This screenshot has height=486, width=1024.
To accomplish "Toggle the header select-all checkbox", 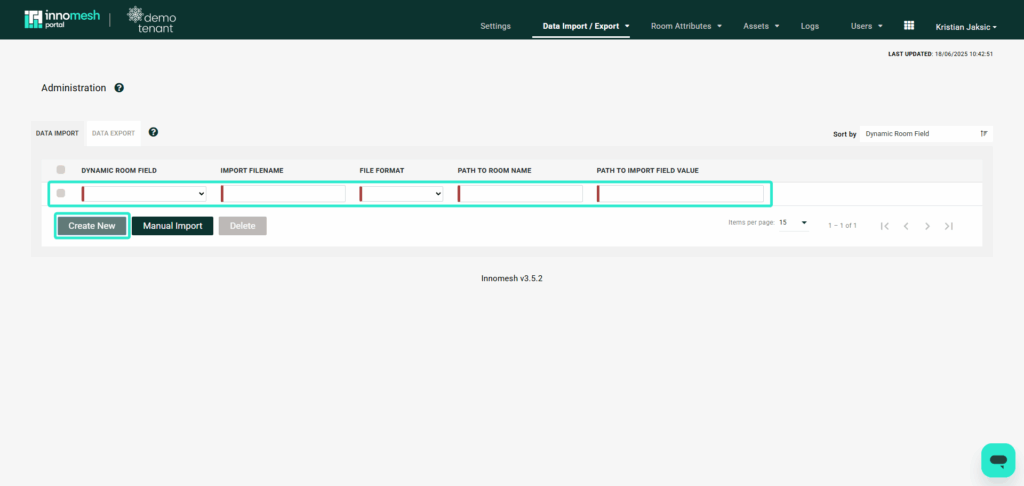I will [x=61, y=170].
